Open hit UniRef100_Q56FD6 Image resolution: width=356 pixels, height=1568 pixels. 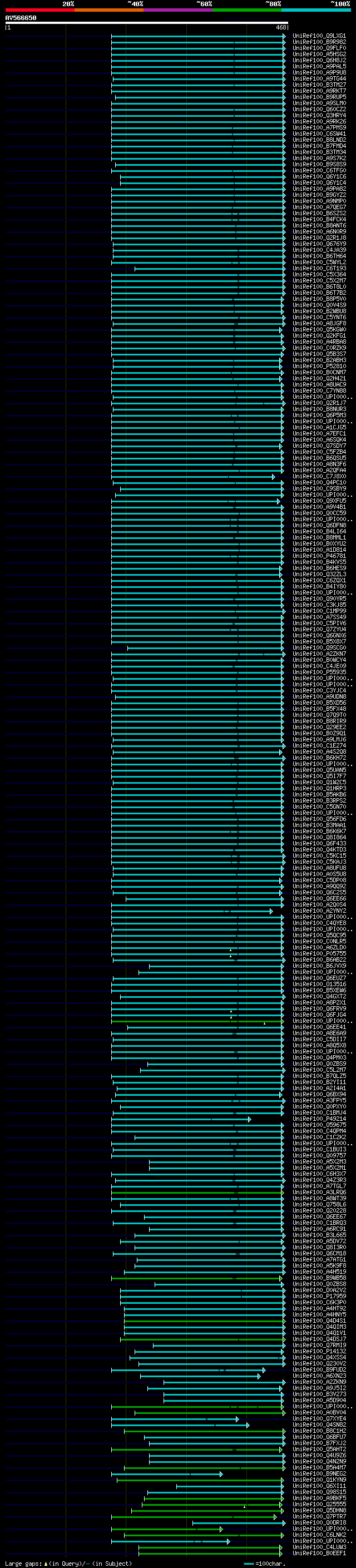click(319, 819)
